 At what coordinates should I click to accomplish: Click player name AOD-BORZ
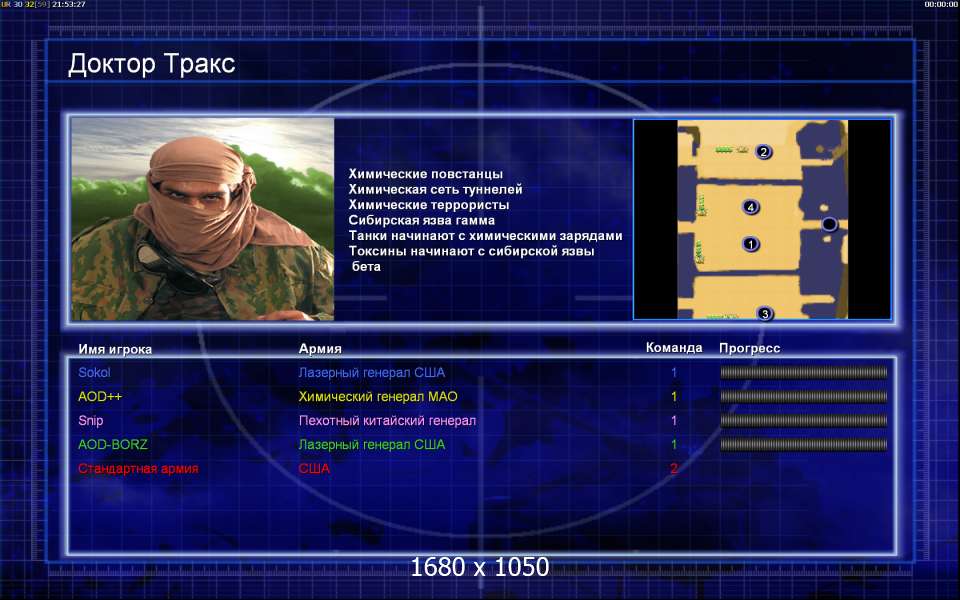pos(113,444)
